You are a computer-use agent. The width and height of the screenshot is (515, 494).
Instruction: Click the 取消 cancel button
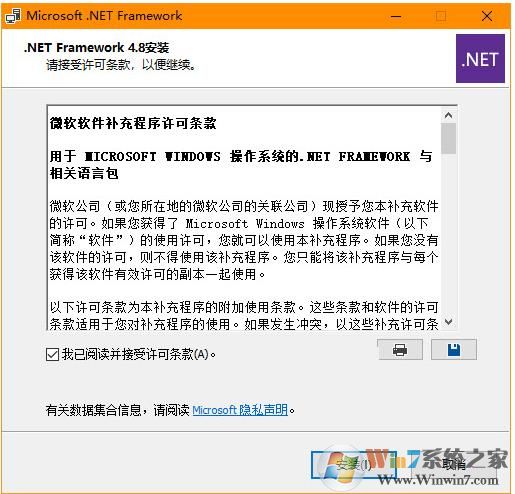(454, 465)
